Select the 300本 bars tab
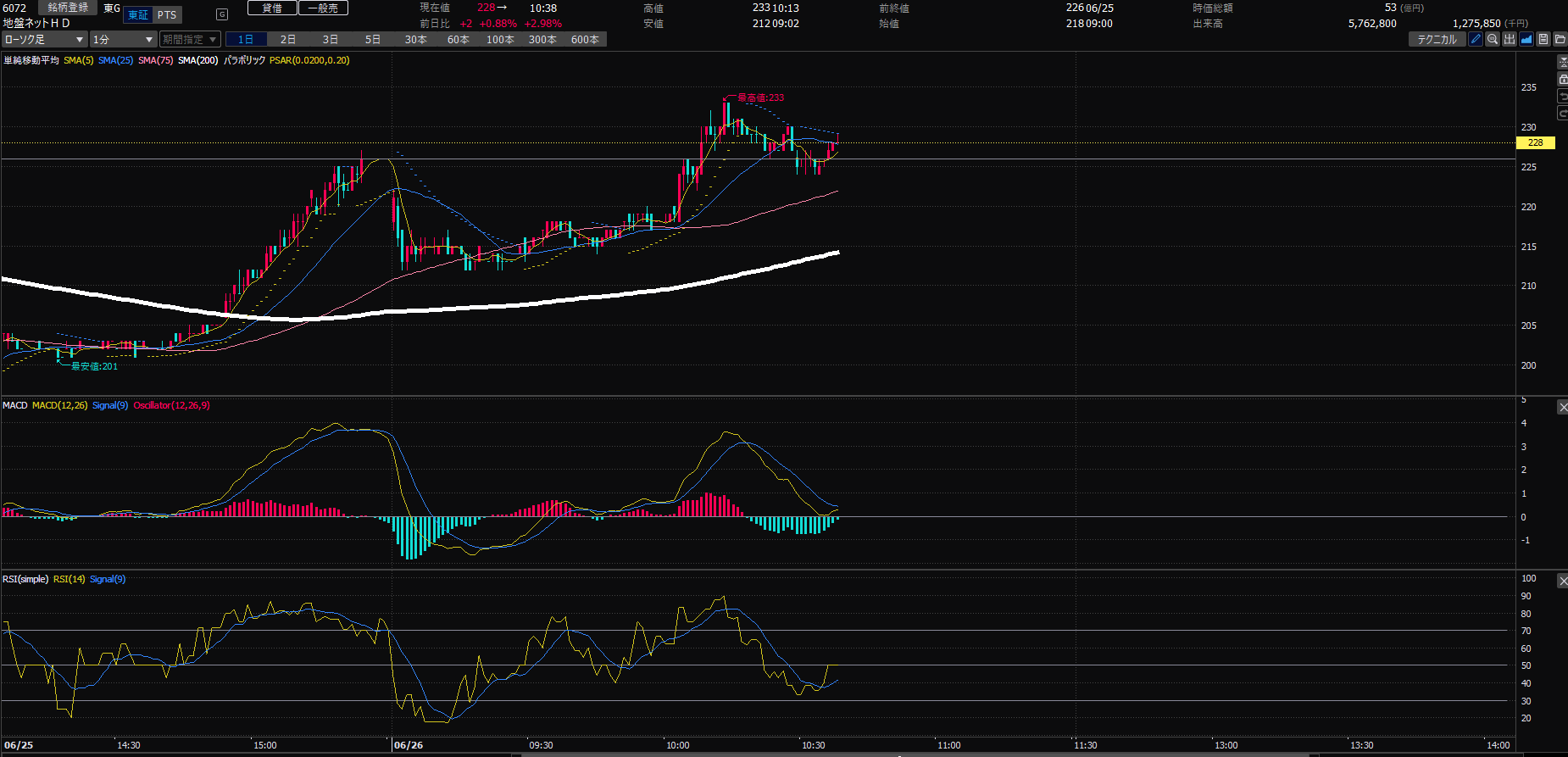Viewport: 1568px width, 757px height. [542, 39]
